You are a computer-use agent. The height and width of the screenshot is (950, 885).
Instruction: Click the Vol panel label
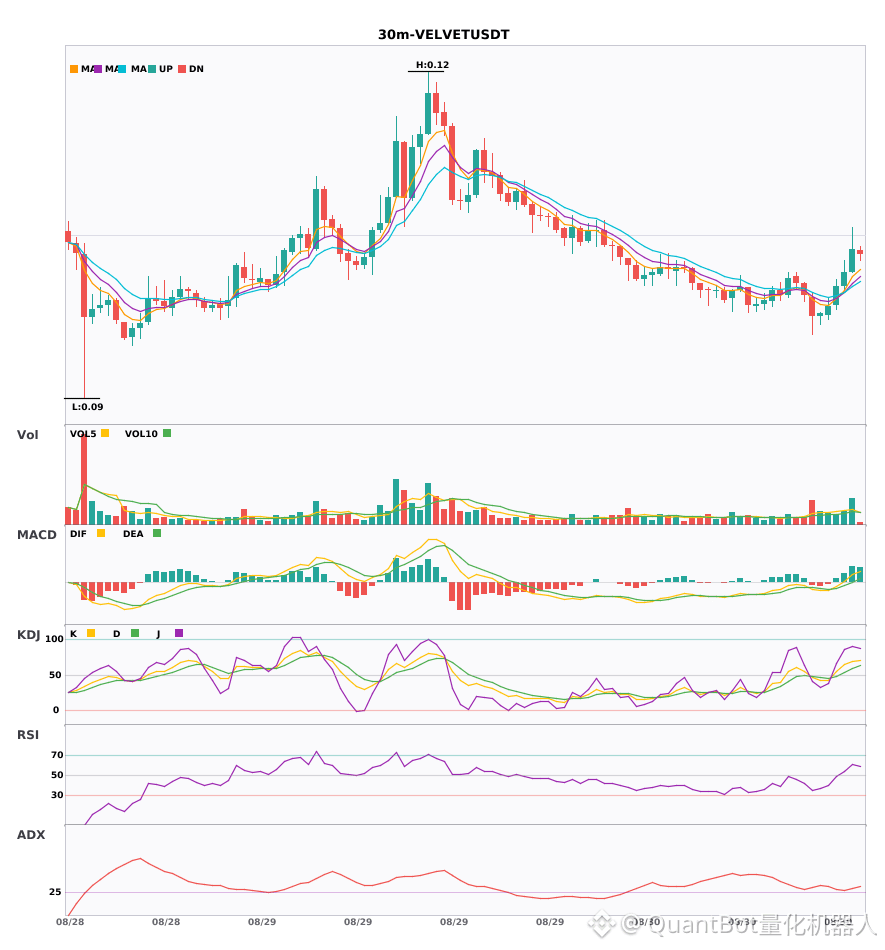click(27, 435)
